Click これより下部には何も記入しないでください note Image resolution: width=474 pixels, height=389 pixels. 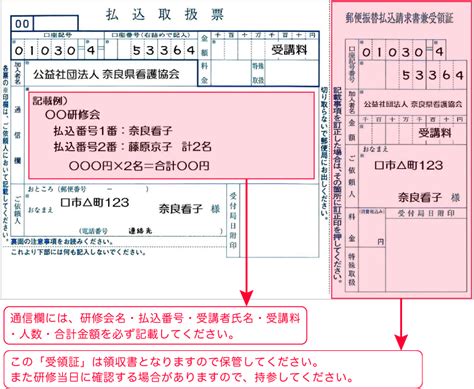click(78, 252)
